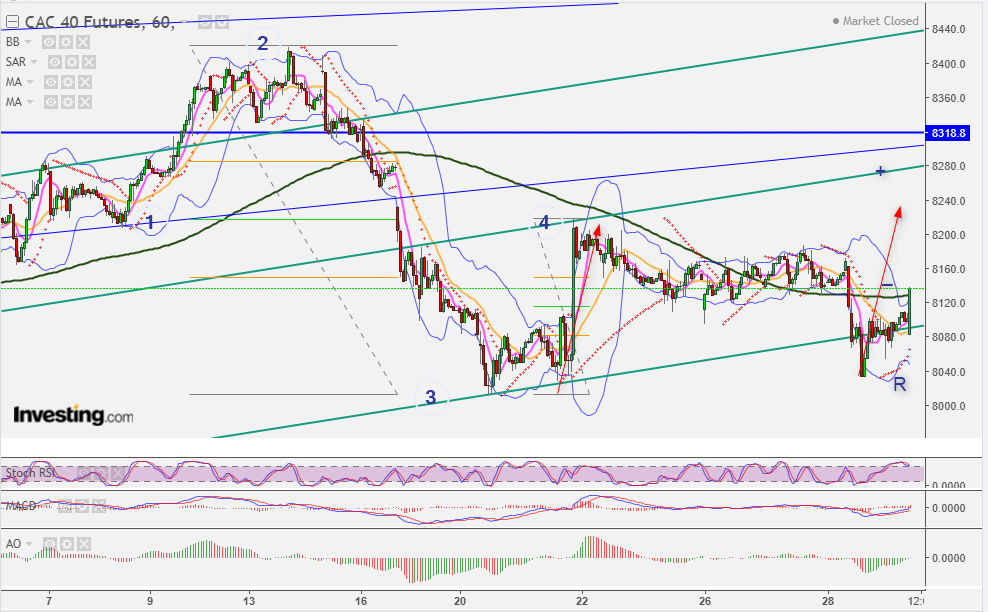Remove the first MA indicator with X icon
This screenshot has height=612, width=988.
point(84,82)
